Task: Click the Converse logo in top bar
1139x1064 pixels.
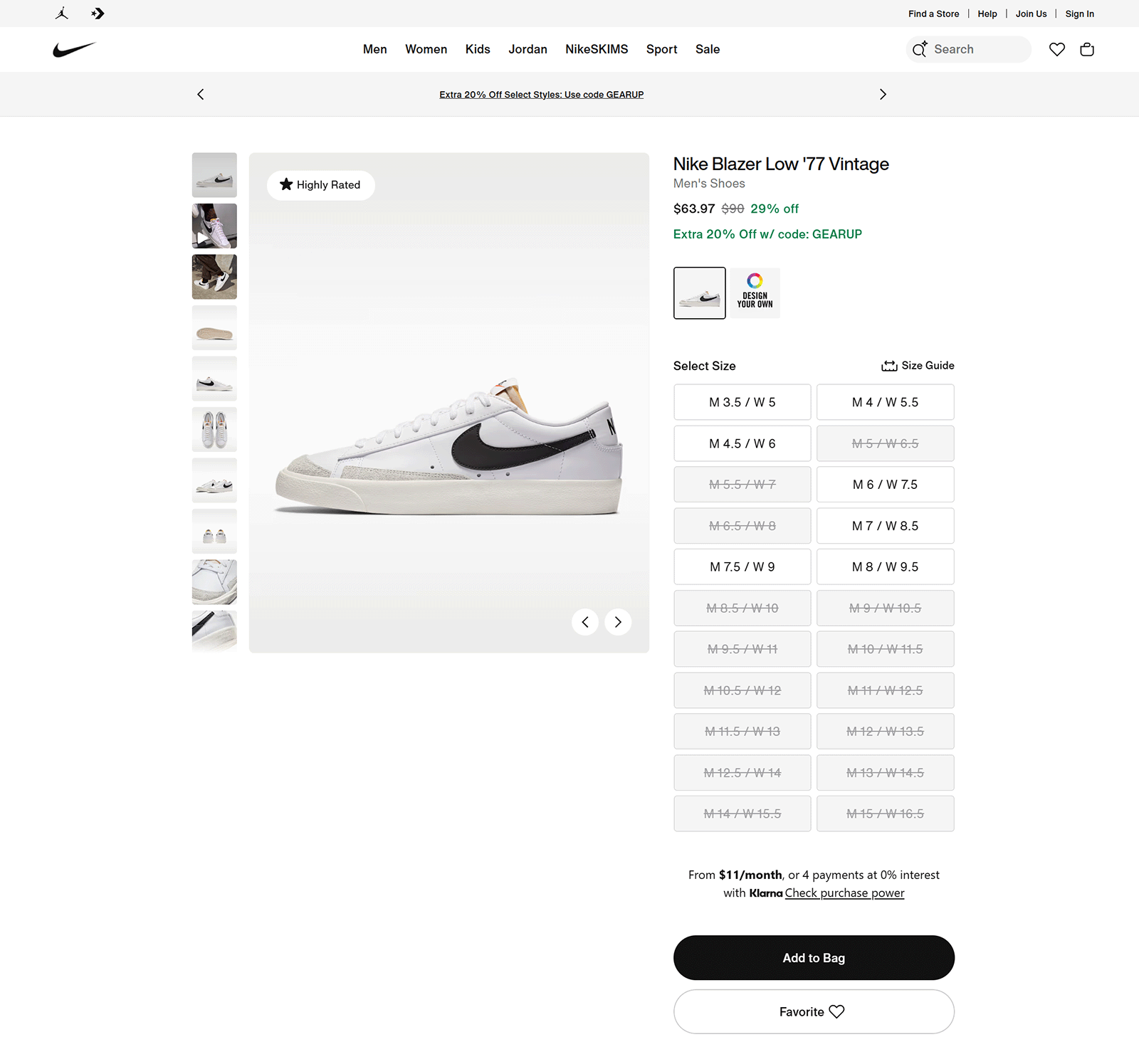Action: (x=98, y=13)
